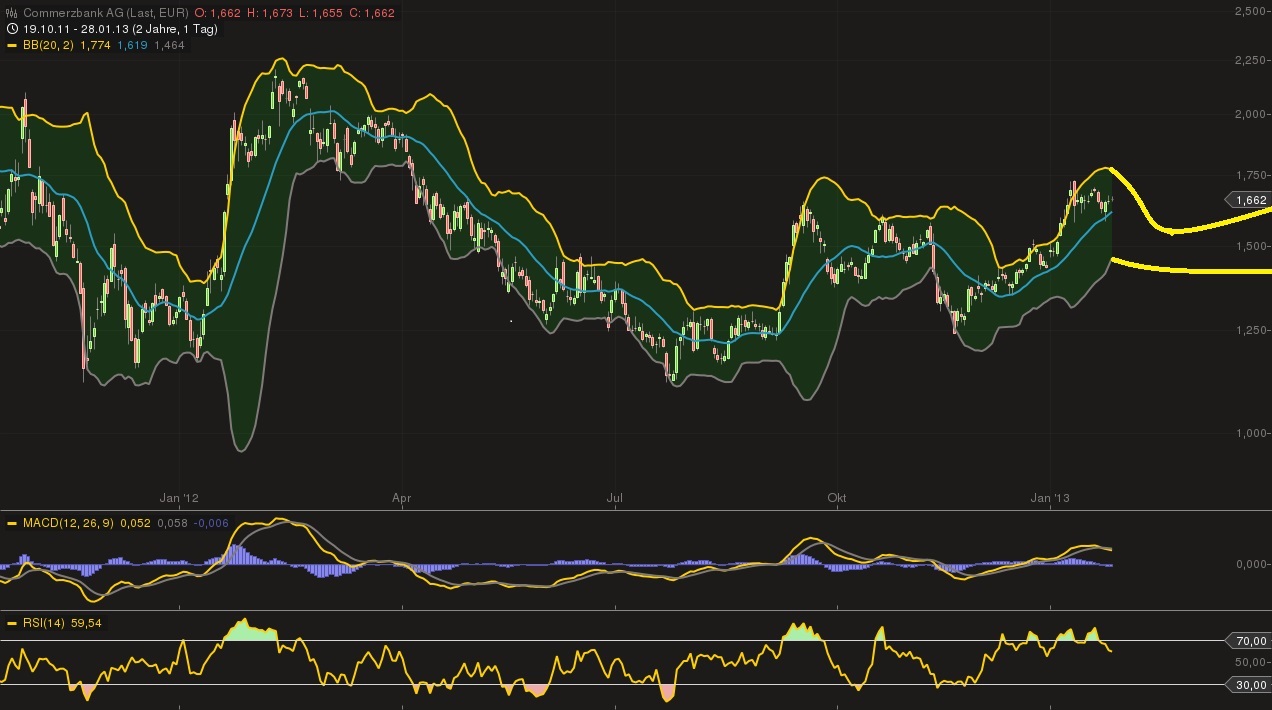Click the 2,500 price axis label

pos(1249,11)
